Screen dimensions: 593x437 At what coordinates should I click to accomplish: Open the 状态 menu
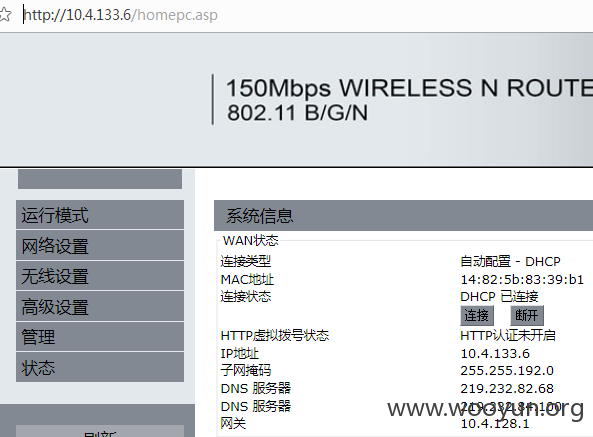point(100,367)
